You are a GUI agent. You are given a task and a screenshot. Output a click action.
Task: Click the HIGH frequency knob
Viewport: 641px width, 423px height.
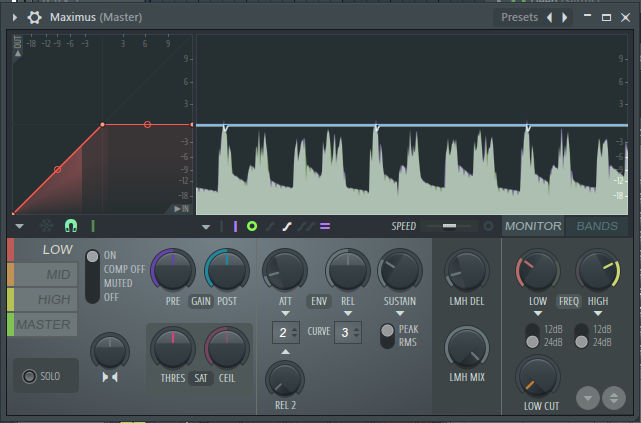598,270
